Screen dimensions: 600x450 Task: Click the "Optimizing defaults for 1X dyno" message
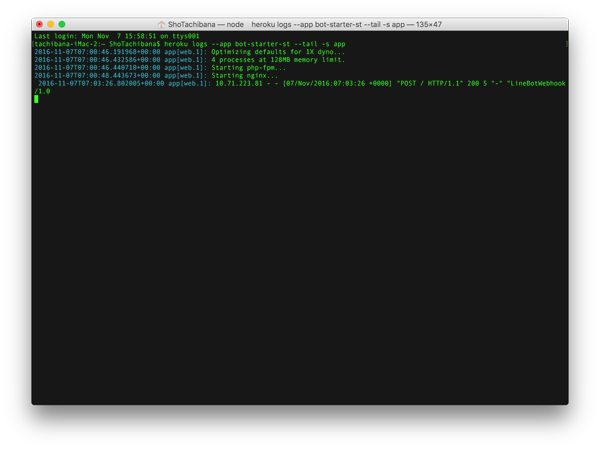pos(278,52)
